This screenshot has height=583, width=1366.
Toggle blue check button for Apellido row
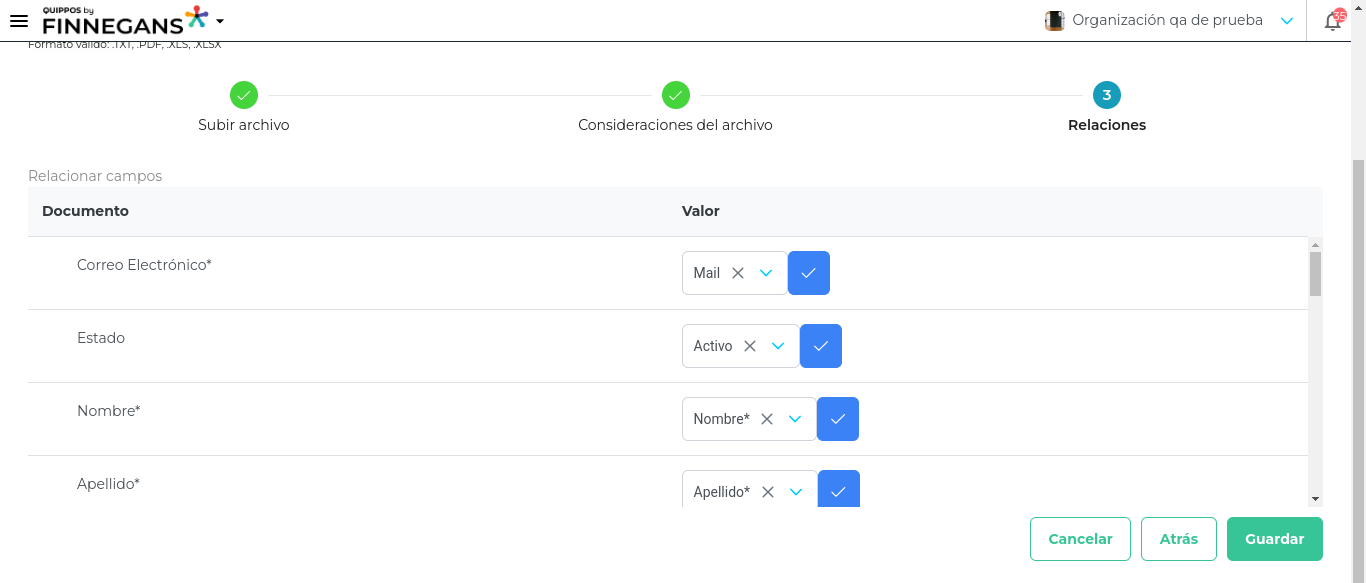pyautogui.click(x=839, y=490)
